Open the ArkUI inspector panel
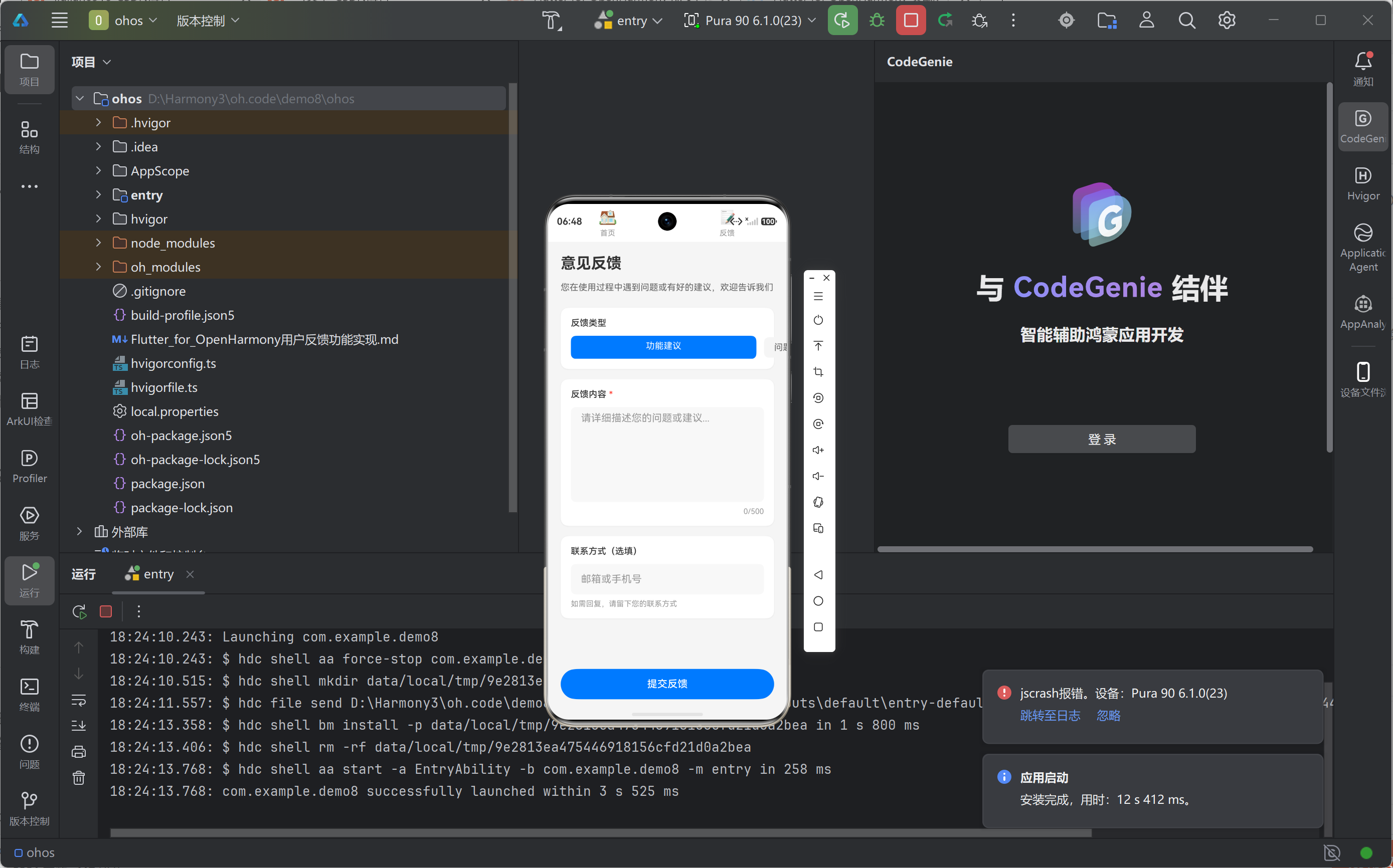Viewport: 1393px width, 868px height. point(29,408)
